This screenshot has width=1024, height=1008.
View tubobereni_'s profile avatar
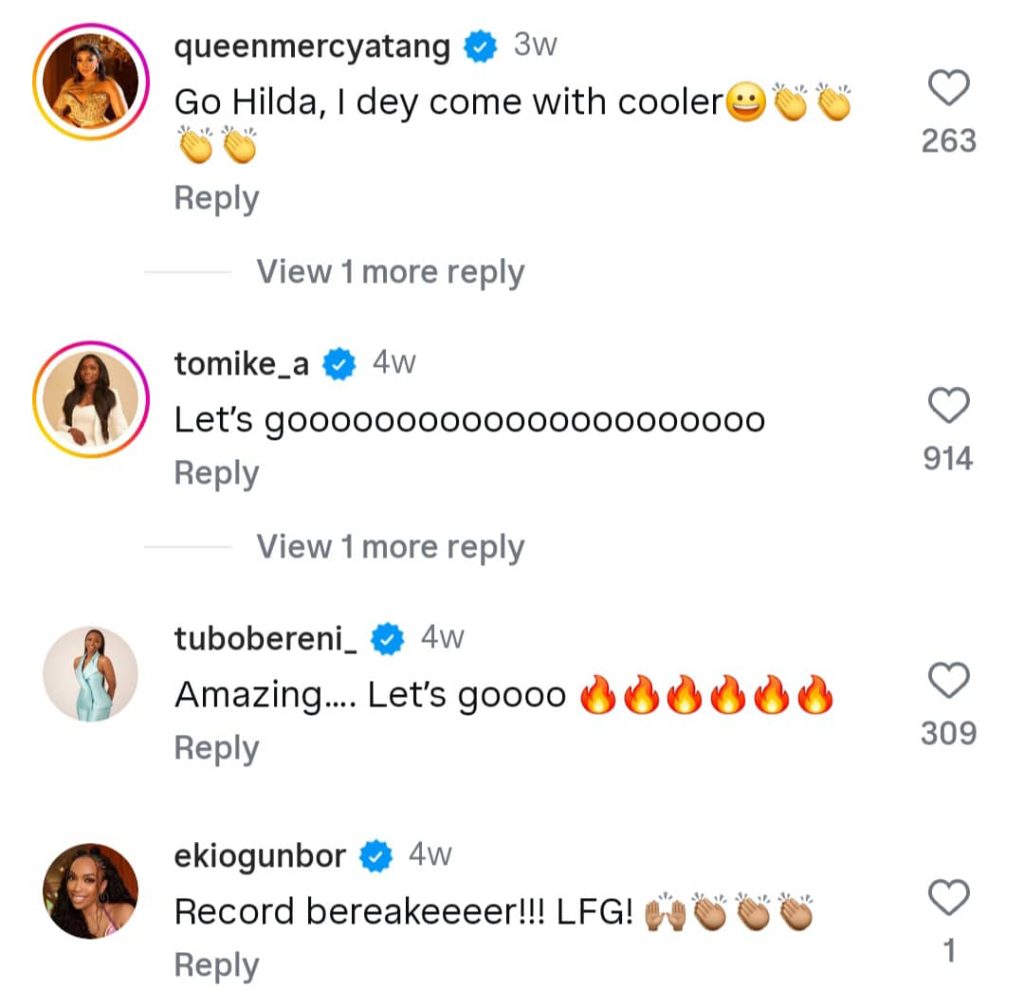[91, 673]
